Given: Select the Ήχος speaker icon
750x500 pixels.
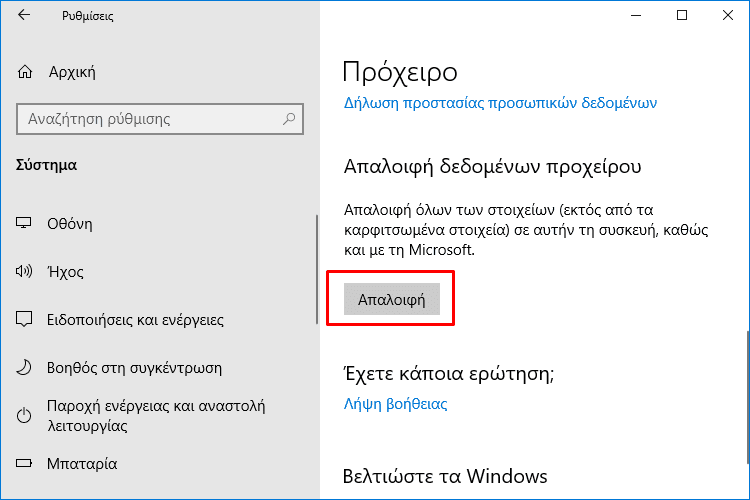Looking at the screenshot, I should coord(24,271).
